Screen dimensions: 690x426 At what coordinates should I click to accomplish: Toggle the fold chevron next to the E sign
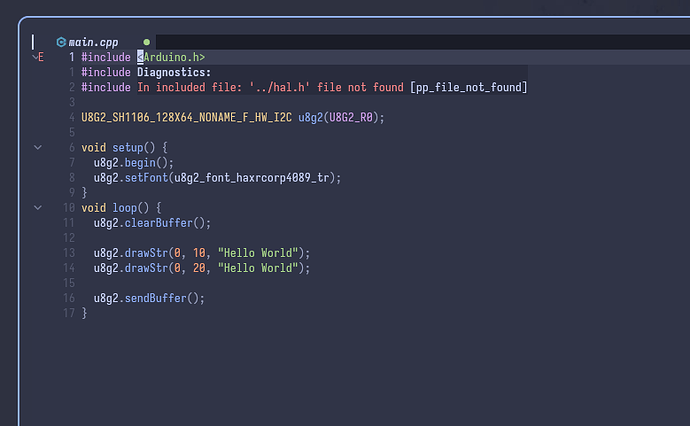click(x=35, y=57)
